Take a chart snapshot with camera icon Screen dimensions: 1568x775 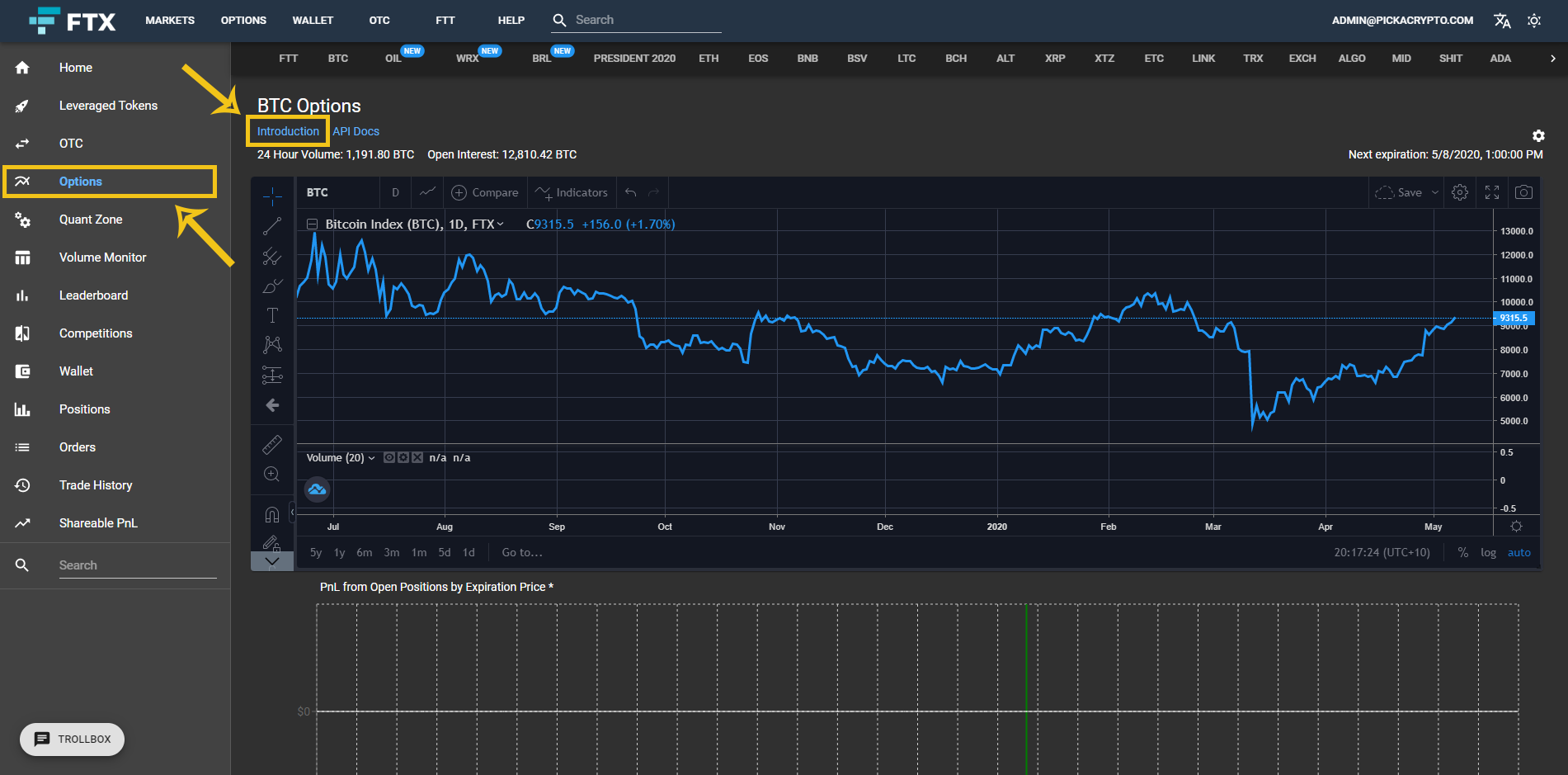pos(1524,192)
